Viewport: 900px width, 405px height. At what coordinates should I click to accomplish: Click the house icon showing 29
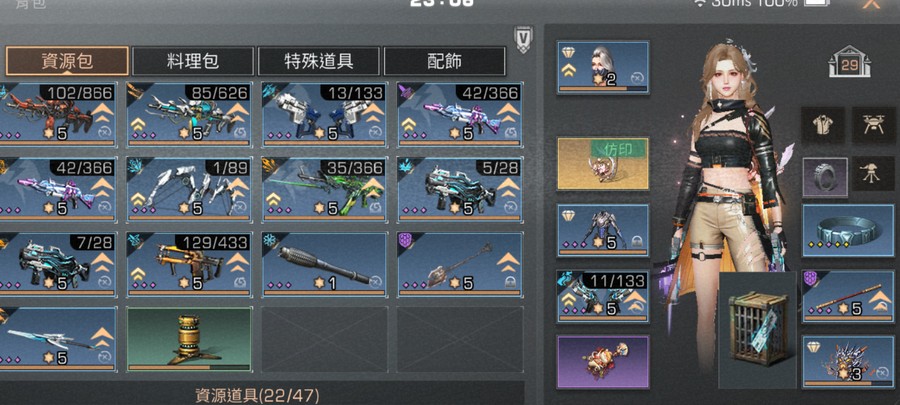[x=849, y=61]
